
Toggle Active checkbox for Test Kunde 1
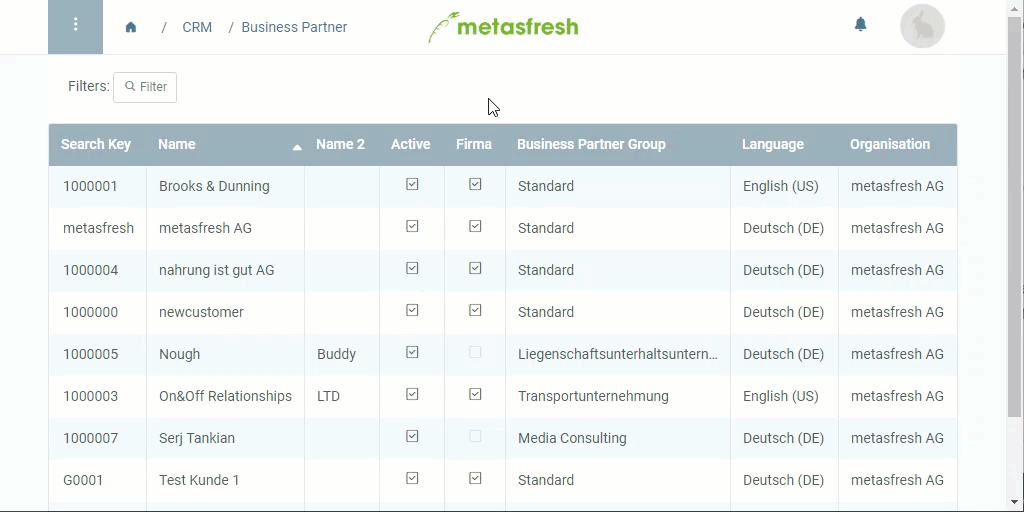coord(412,479)
